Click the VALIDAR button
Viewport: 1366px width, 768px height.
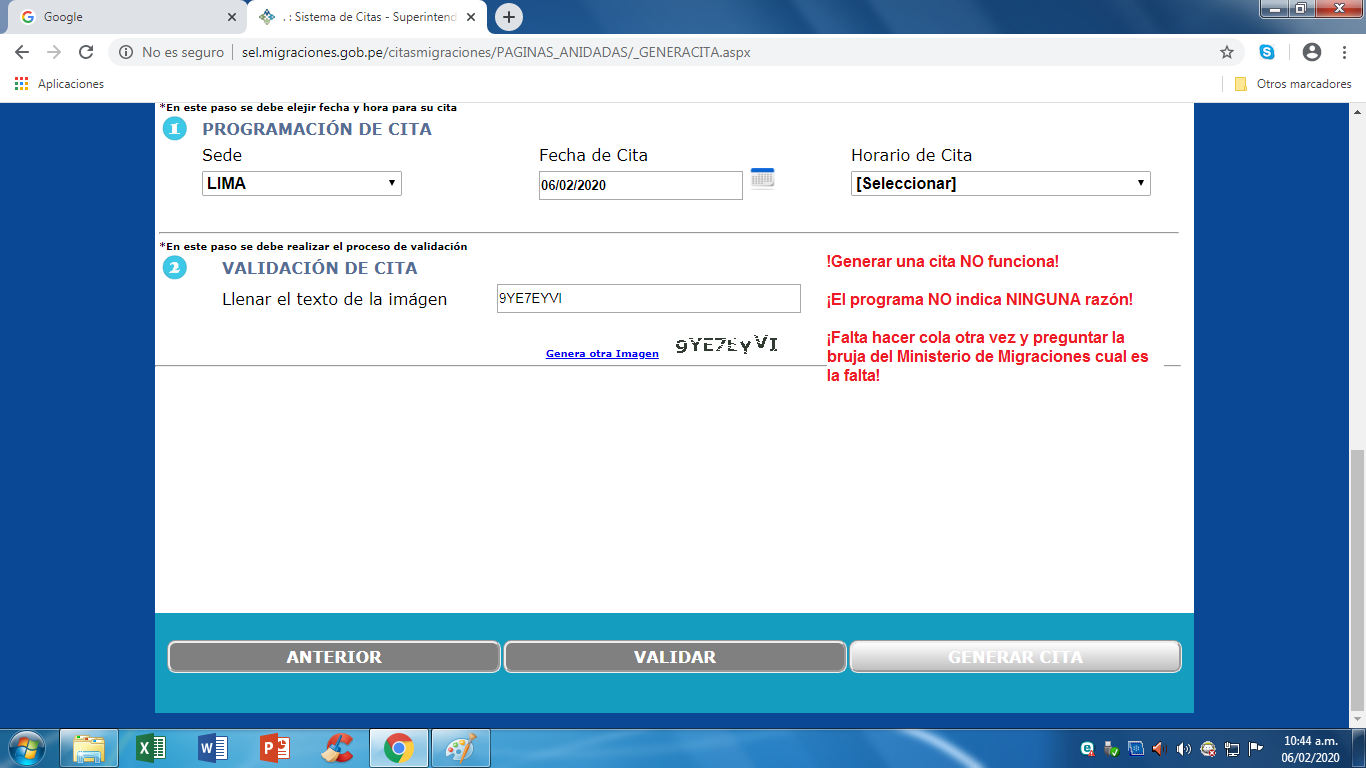[675, 657]
